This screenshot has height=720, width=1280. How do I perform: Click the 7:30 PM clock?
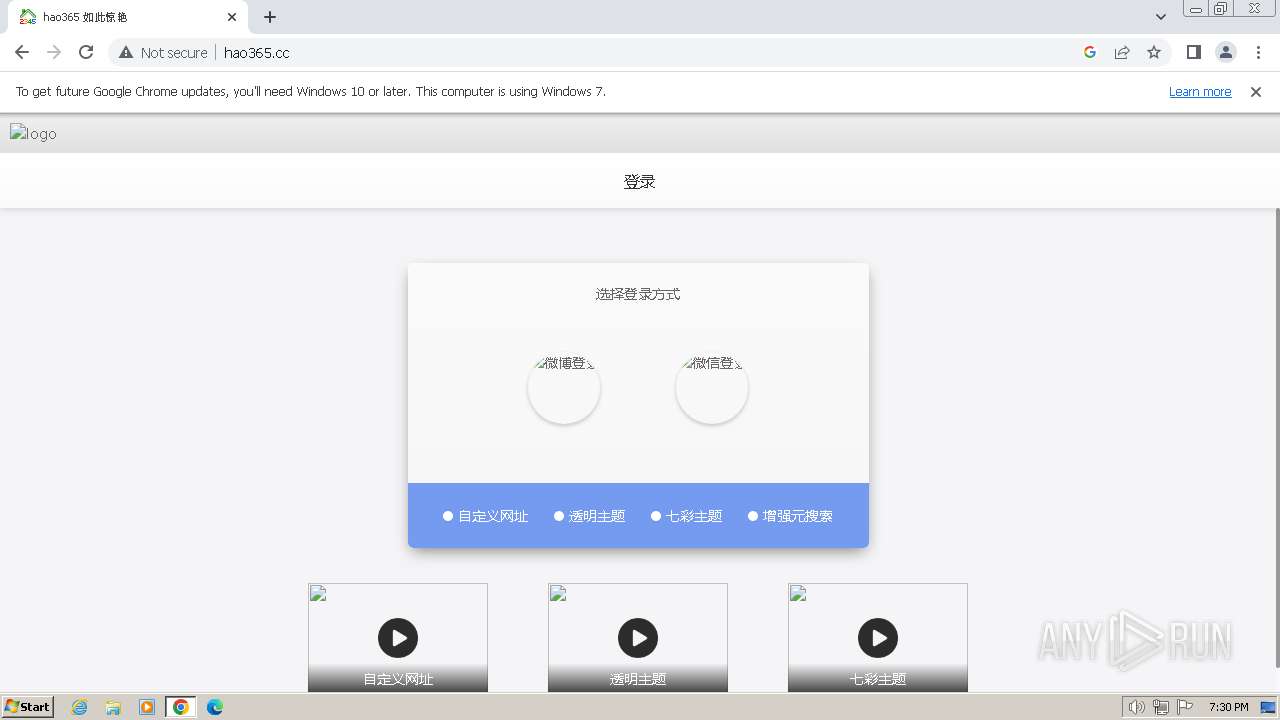(1228, 707)
